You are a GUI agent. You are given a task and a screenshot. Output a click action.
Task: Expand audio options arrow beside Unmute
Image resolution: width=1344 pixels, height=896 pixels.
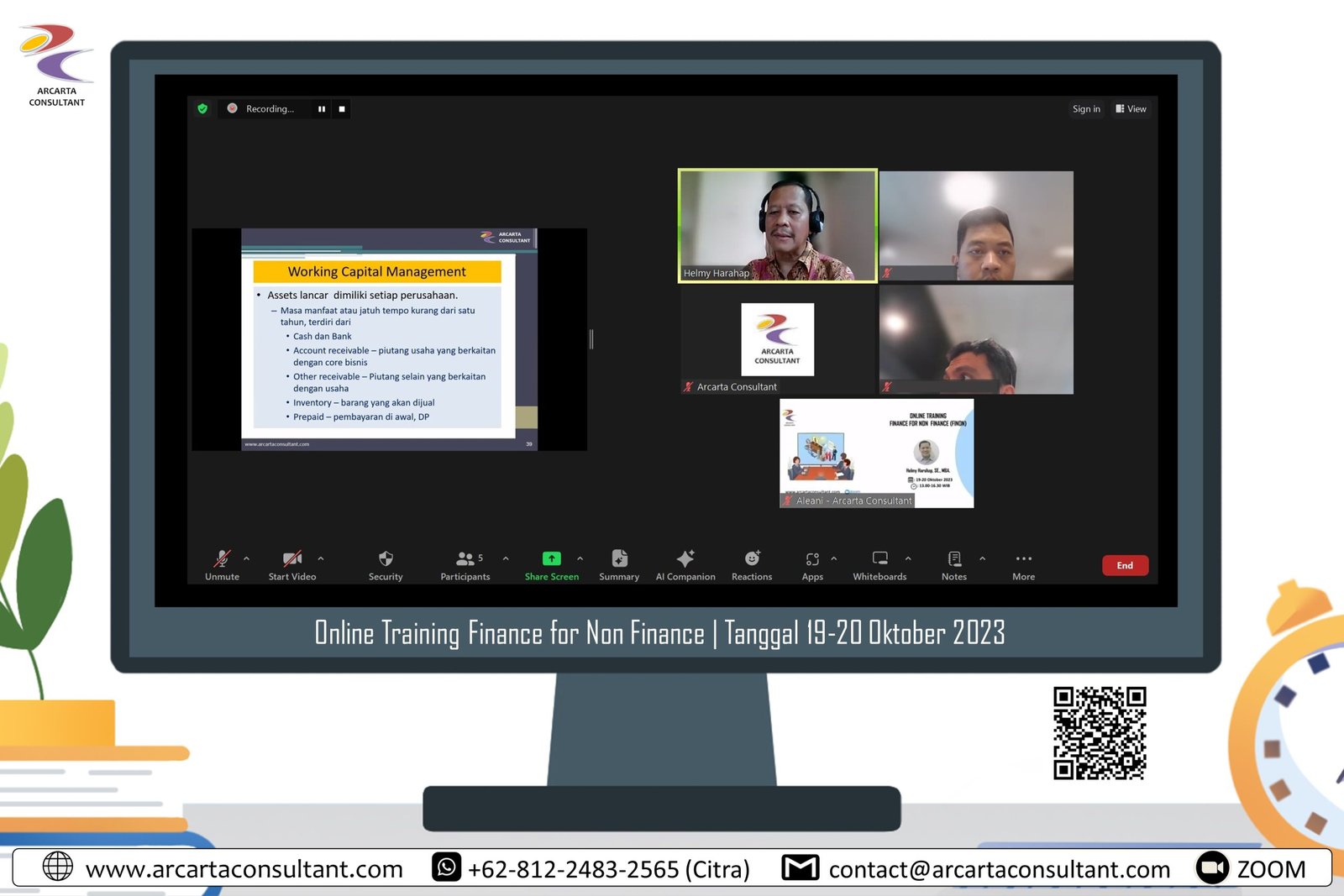click(246, 558)
